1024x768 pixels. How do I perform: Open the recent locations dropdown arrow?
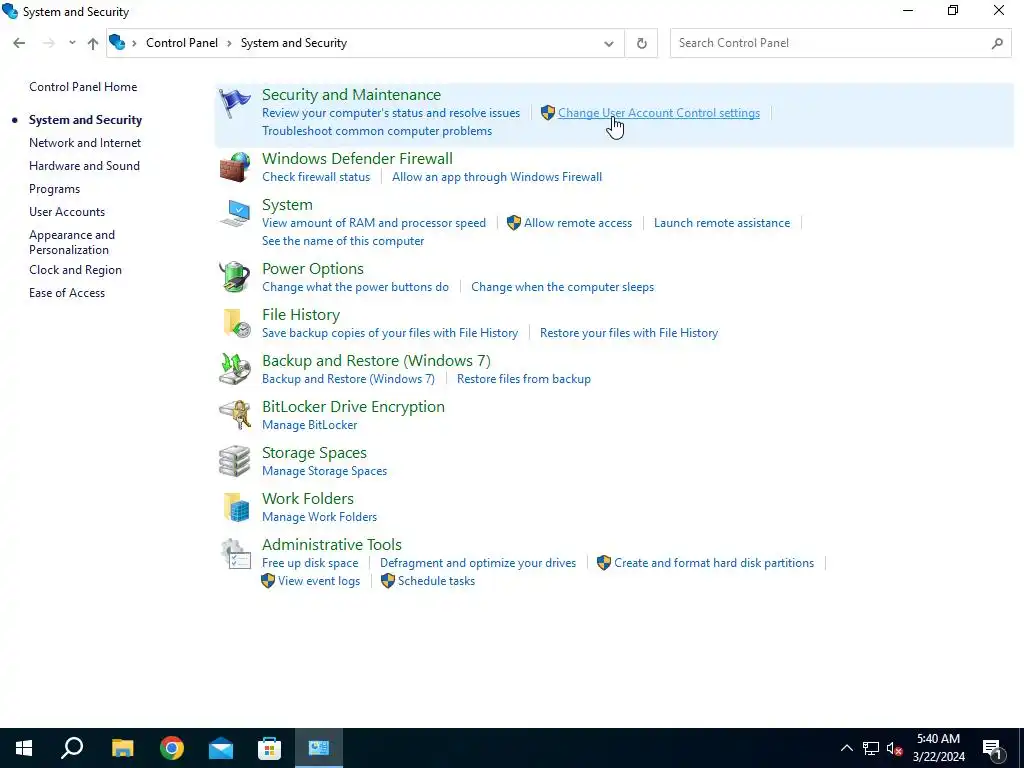click(72, 43)
